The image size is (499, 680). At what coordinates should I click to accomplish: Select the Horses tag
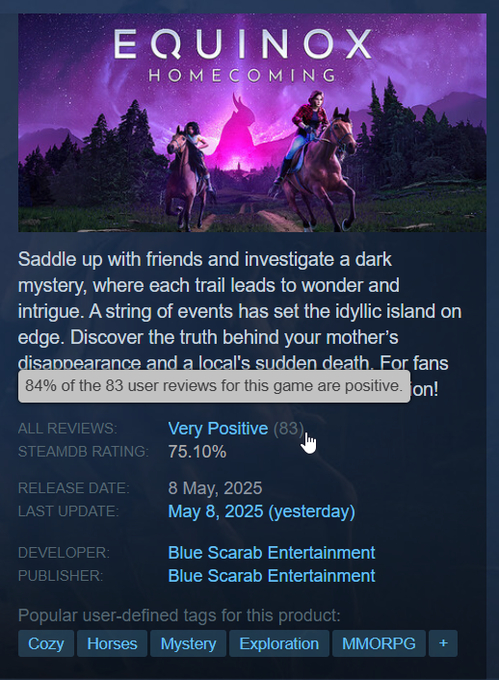[x=112, y=643]
